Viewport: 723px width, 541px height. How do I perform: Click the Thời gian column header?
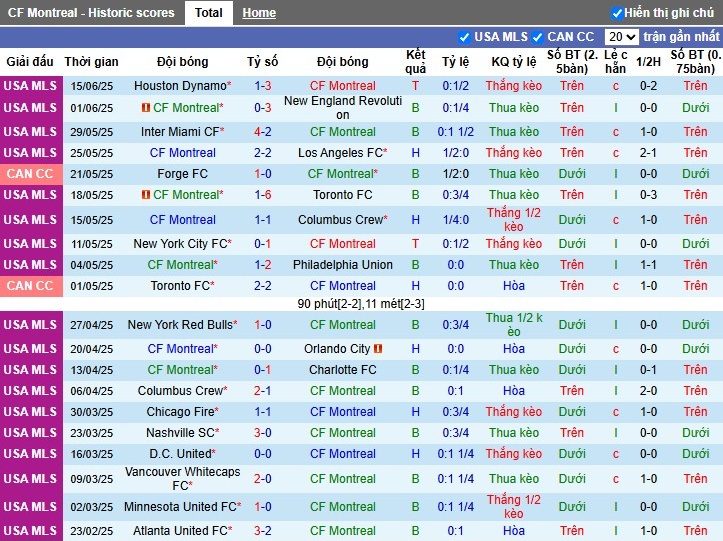click(91, 62)
